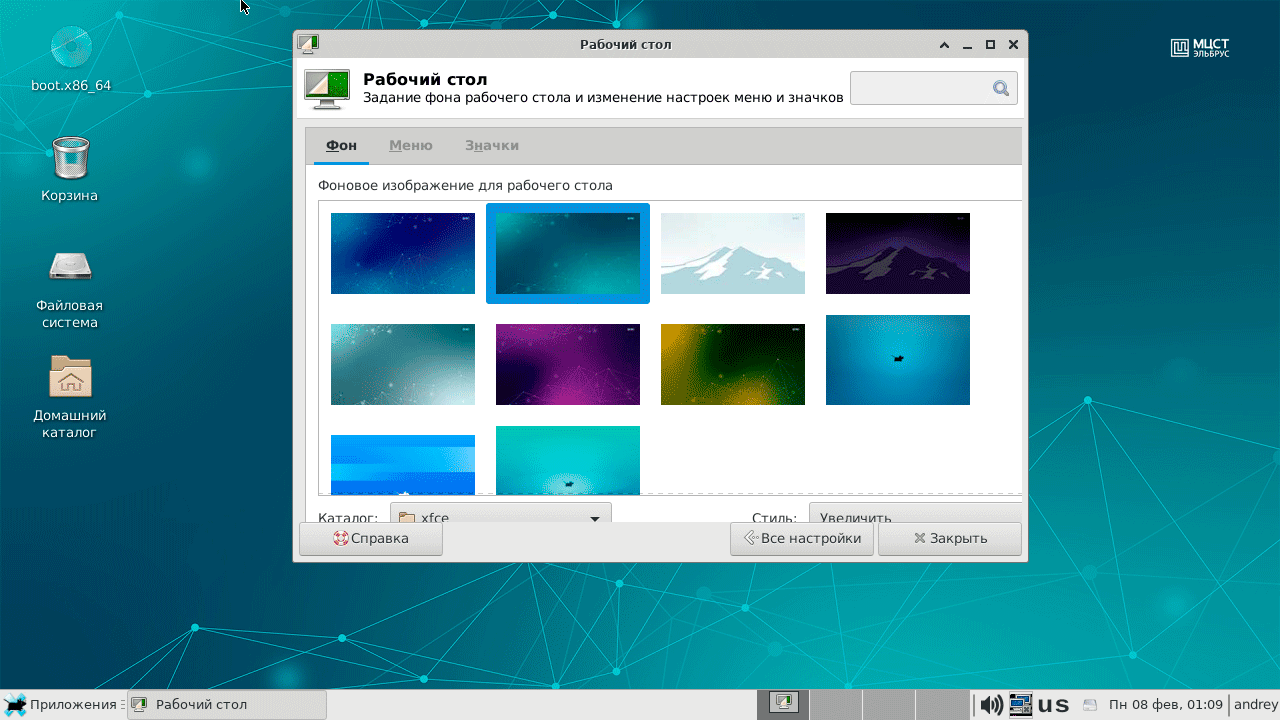Viewport: 1280px width, 720px height.
Task: Open the Файловая система drive icon
Action: pos(70,266)
